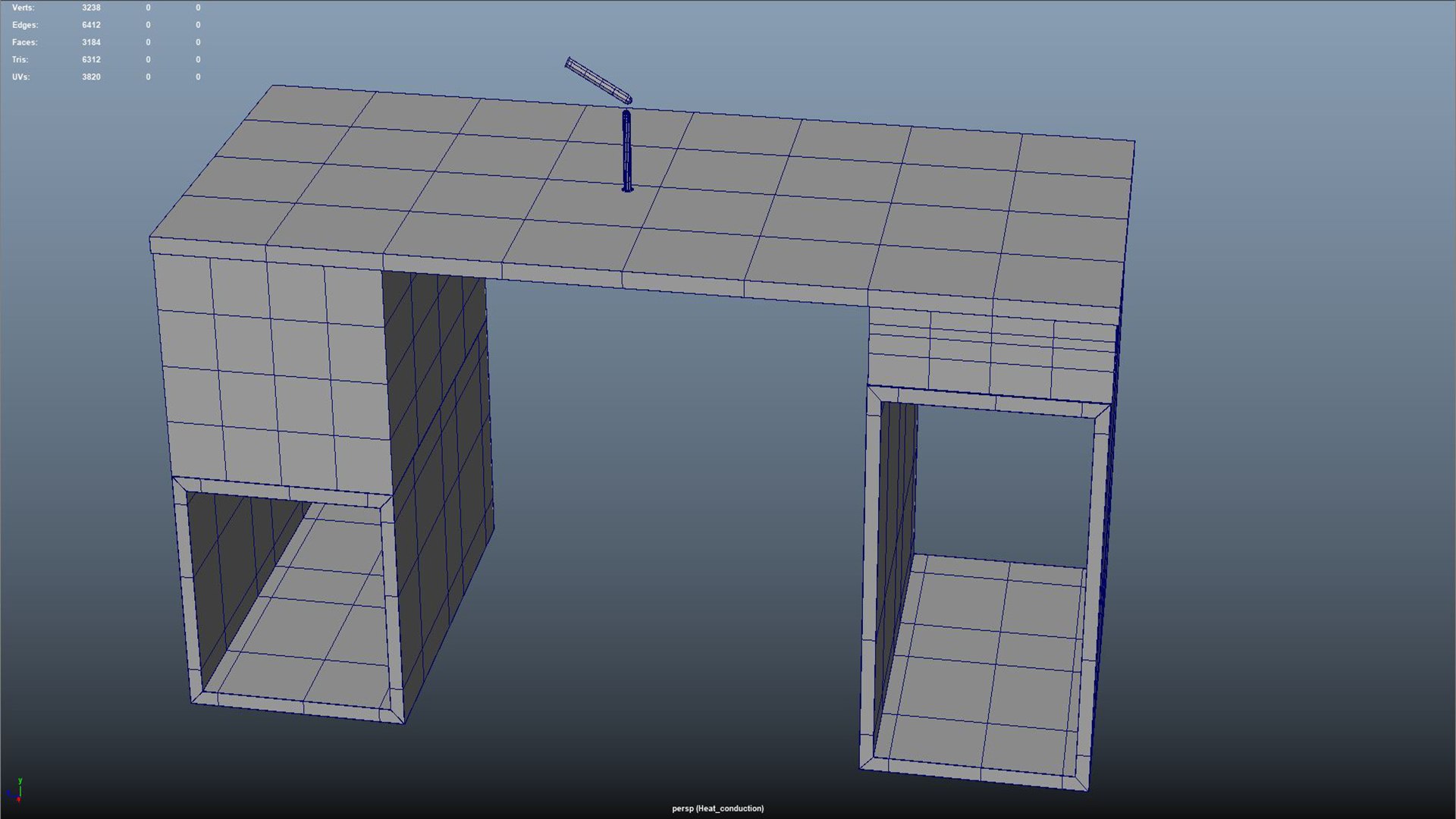Image resolution: width=1456 pixels, height=819 pixels.
Task: Click the 3184 face count value
Action: point(91,42)
